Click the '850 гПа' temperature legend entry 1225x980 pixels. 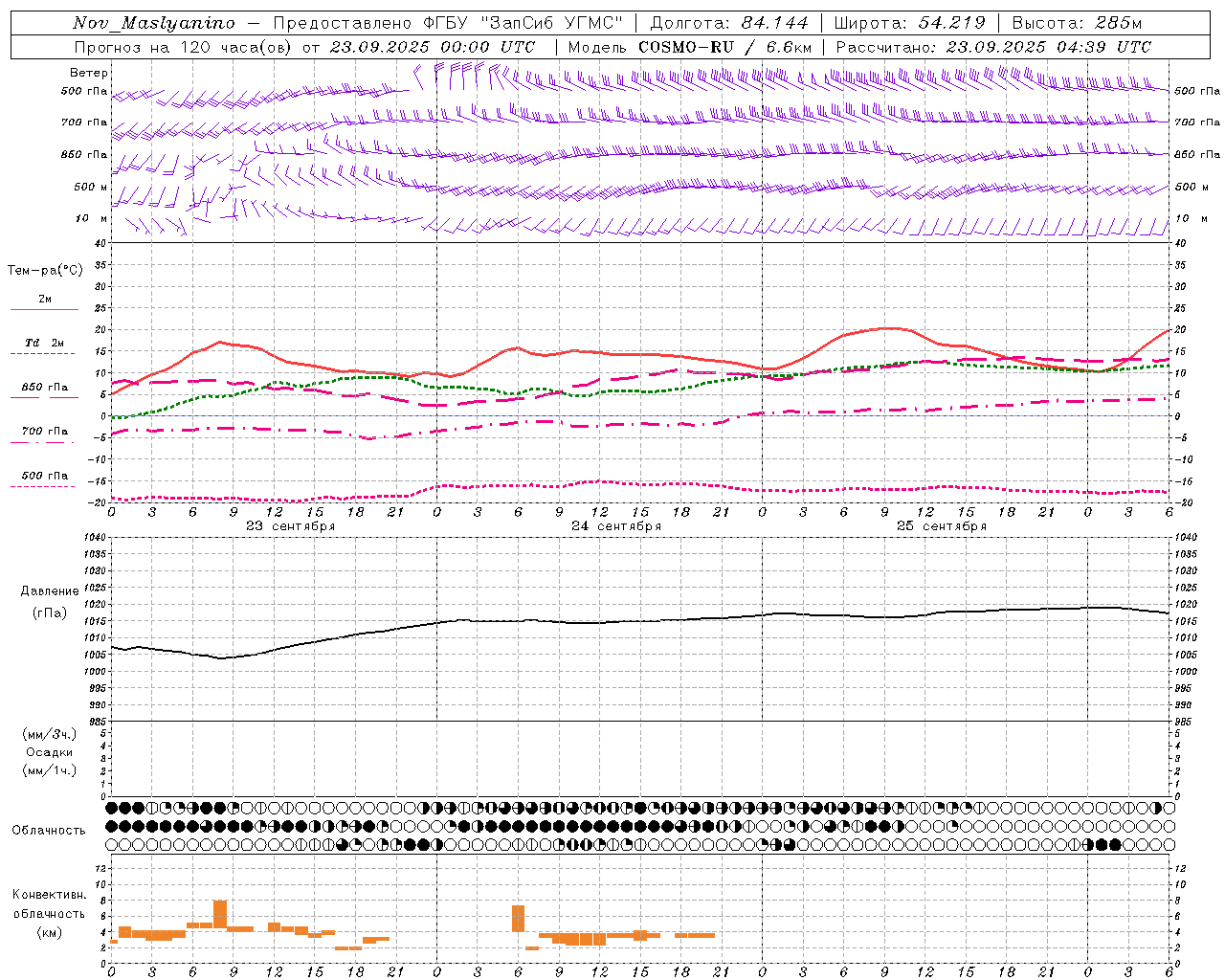pyautogui.click(x=45, y=388)
